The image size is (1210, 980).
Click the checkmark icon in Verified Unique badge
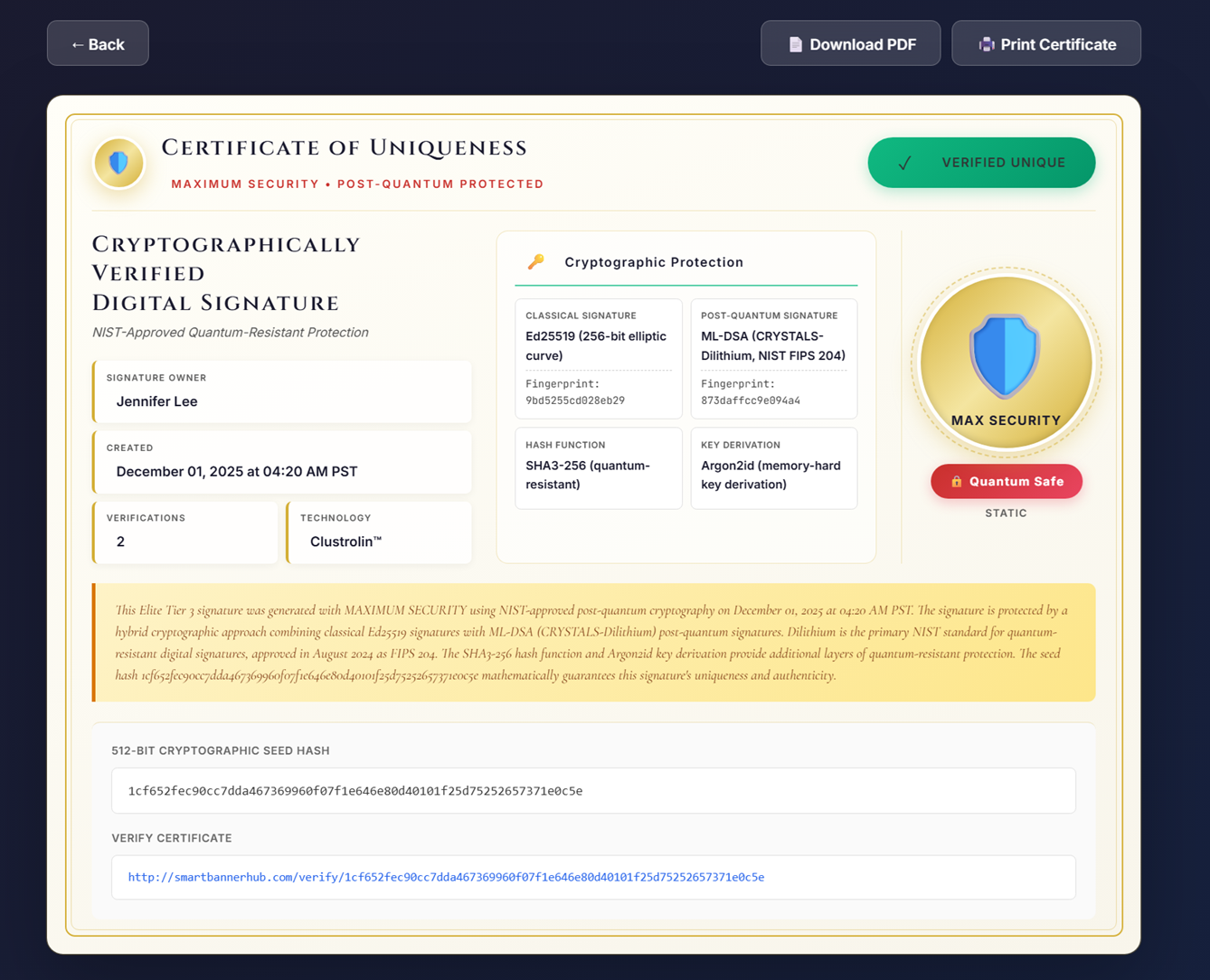(x=904, y=163)
